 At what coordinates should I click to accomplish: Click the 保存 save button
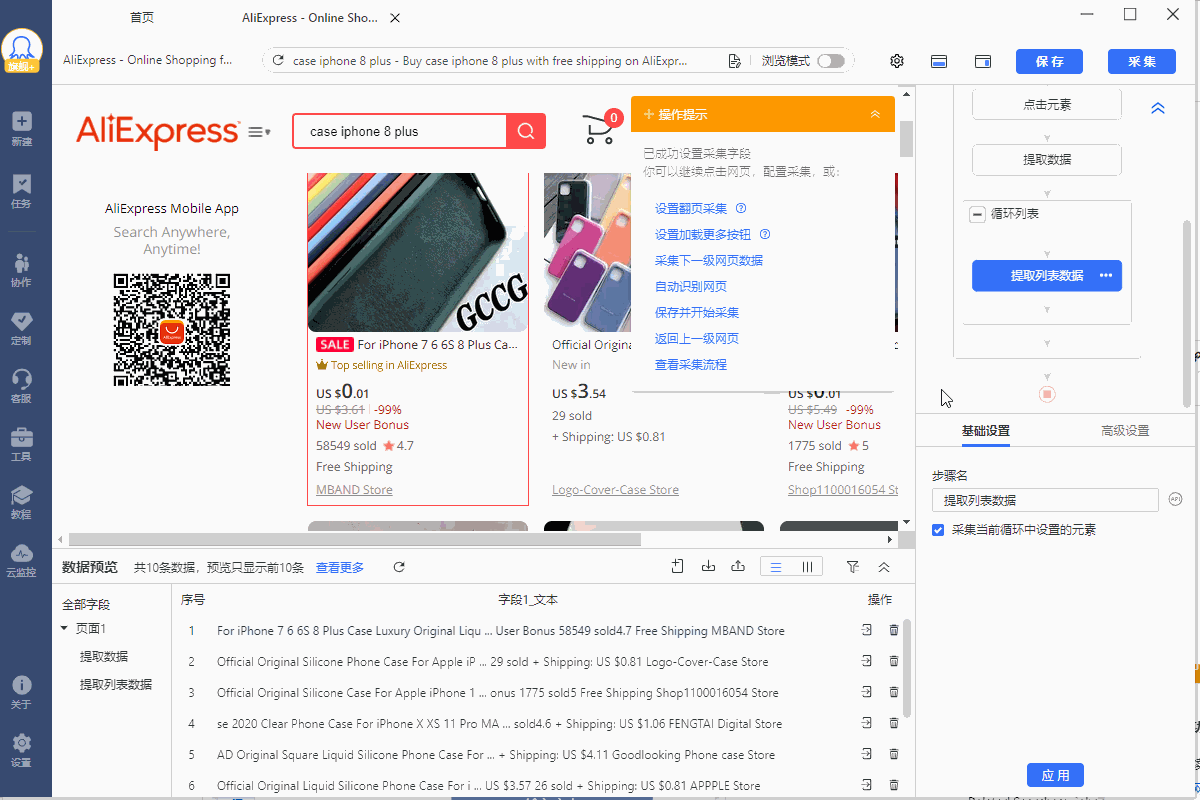click(1049, 61)
